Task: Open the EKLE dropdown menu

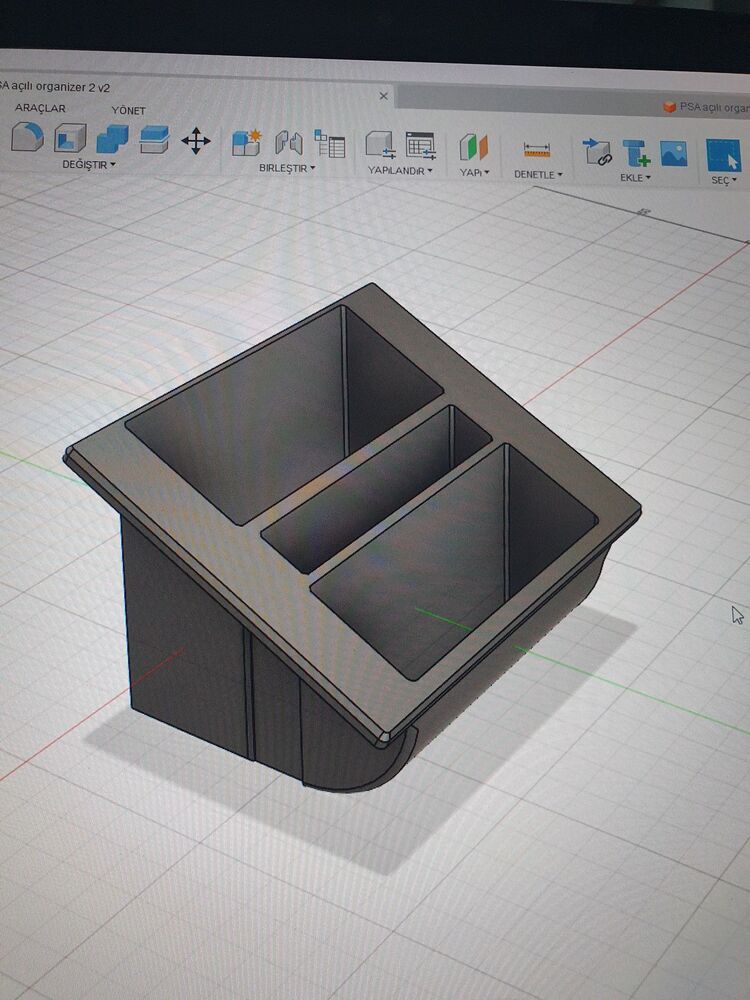Action: tap(635, 178)
